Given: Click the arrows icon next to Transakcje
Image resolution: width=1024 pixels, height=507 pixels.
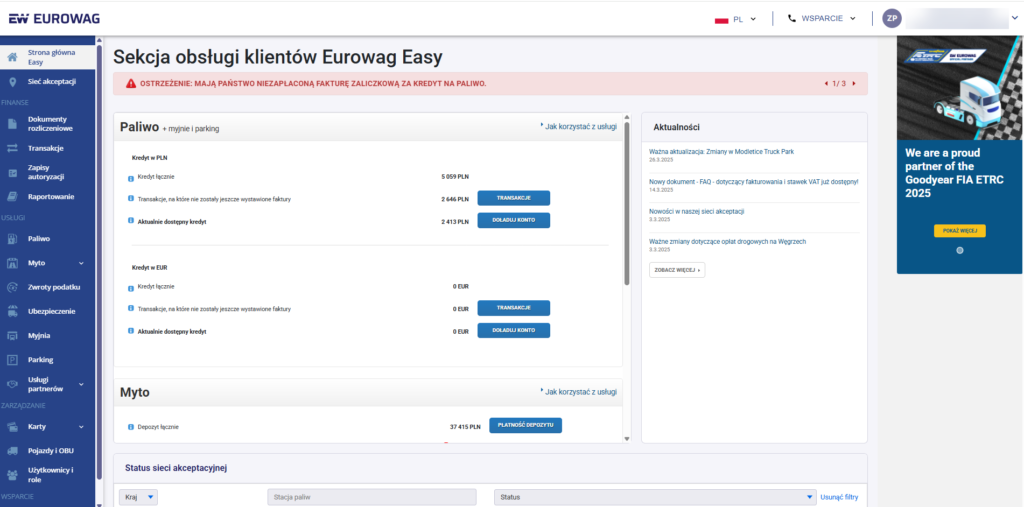Looking at the screenshot, I should [12, 148].
